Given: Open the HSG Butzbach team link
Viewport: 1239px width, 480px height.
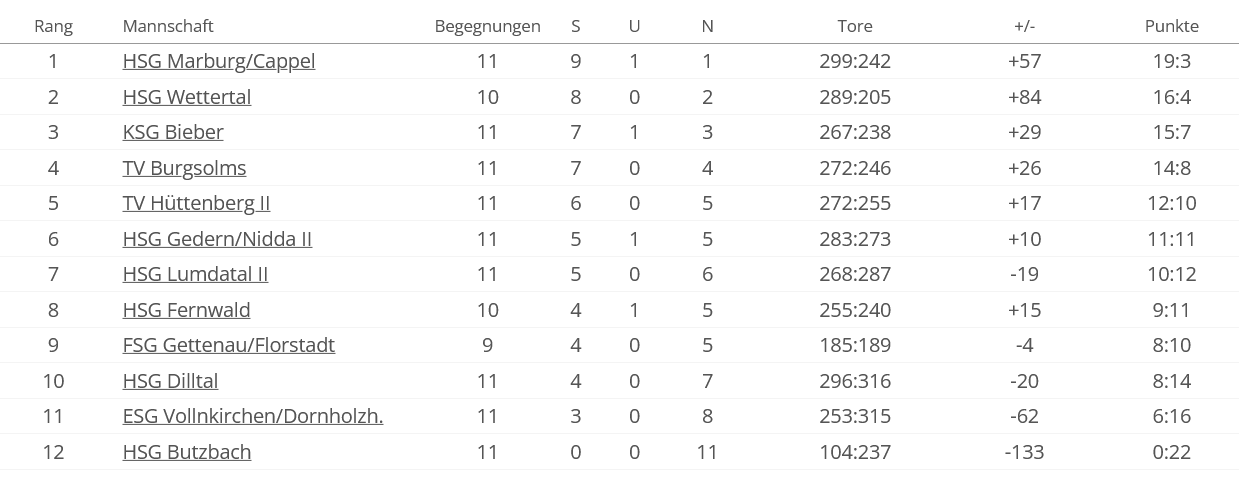Looking at the screenshot, I should (187, 452).
